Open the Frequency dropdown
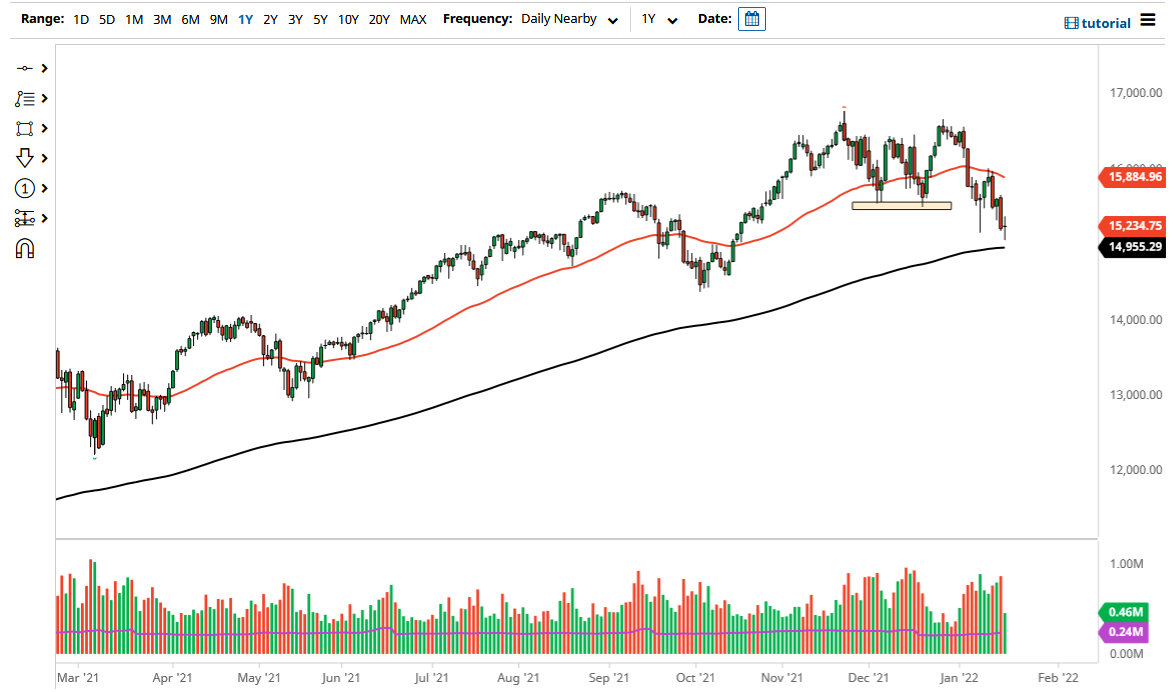Screen dimensions: 1175x692 (x=612, y=18)
